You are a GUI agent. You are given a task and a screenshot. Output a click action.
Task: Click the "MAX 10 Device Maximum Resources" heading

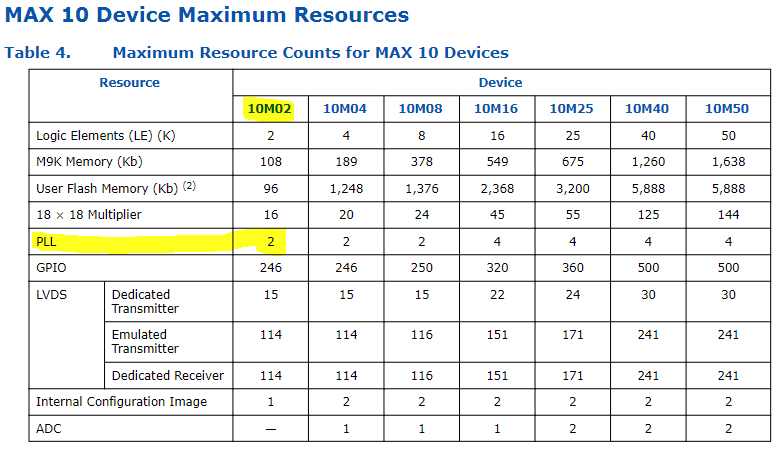click(x=207, y=15)
